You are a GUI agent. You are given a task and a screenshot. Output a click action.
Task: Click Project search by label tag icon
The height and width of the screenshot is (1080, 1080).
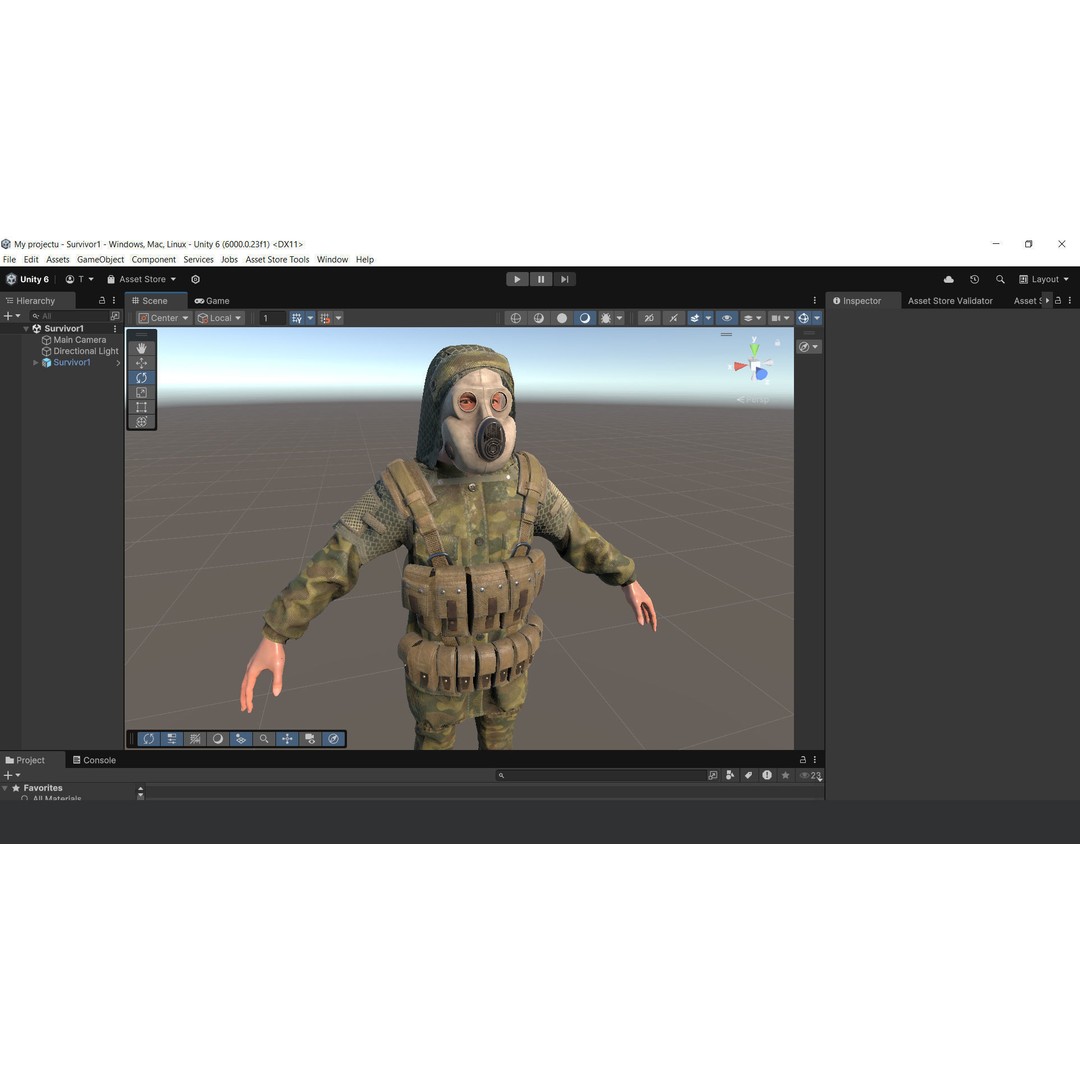point(749,775)
